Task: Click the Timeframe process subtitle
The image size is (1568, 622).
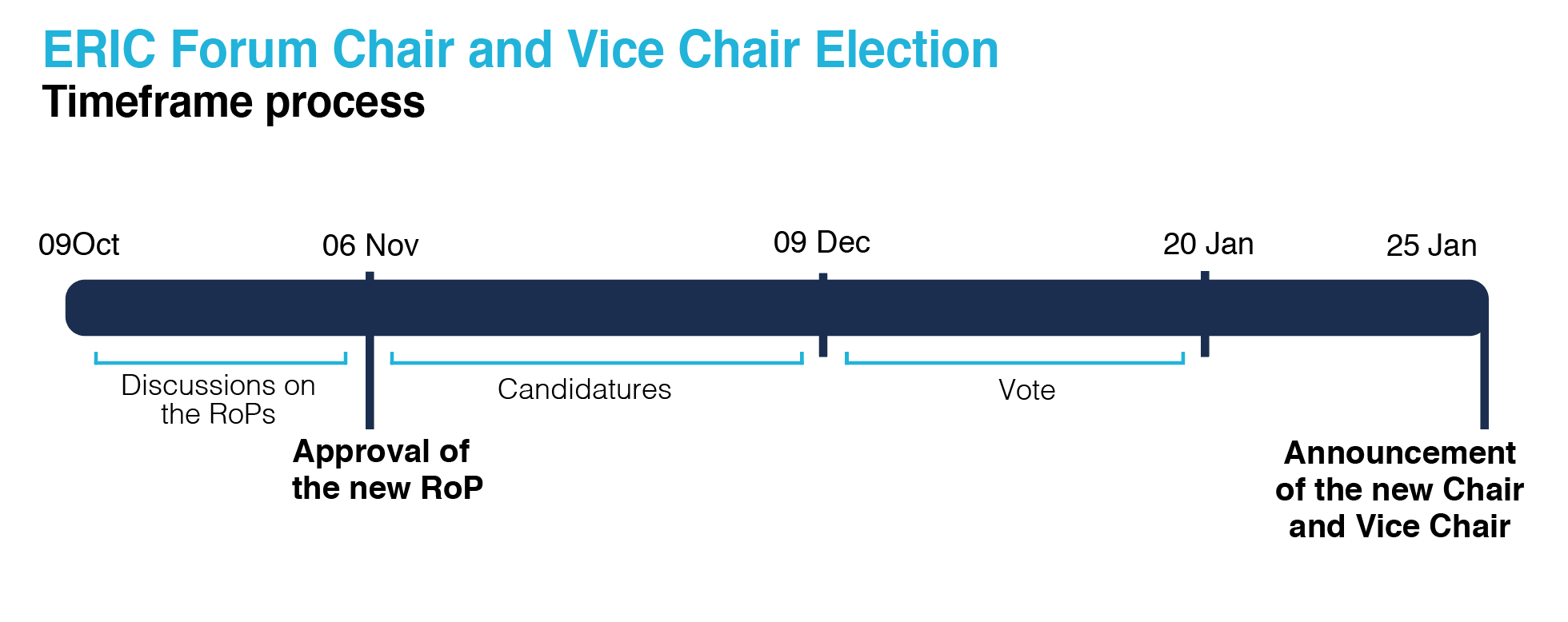Action: point(234,102)
